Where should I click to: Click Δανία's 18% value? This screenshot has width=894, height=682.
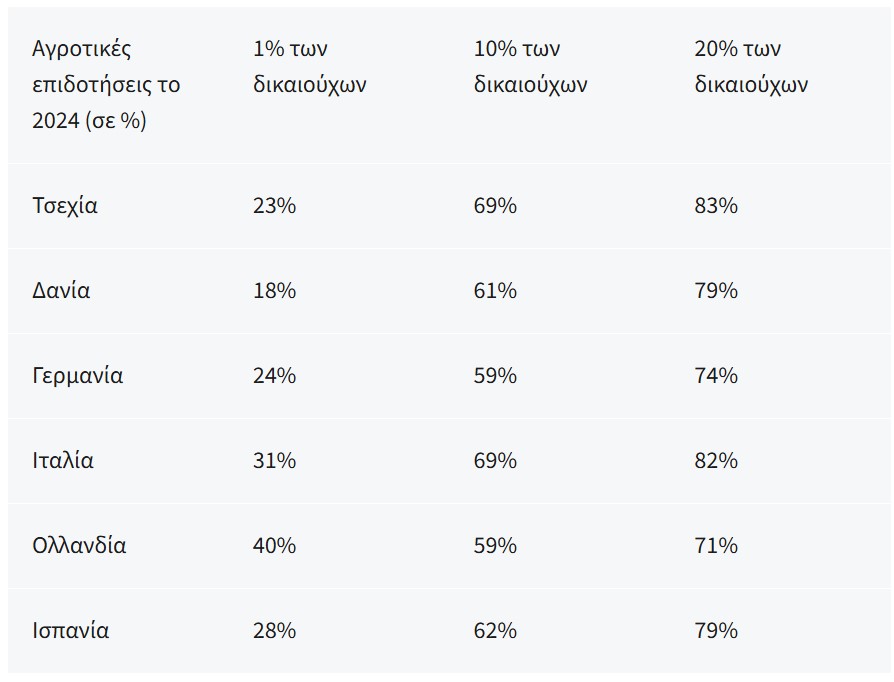(x=275, y=291)
